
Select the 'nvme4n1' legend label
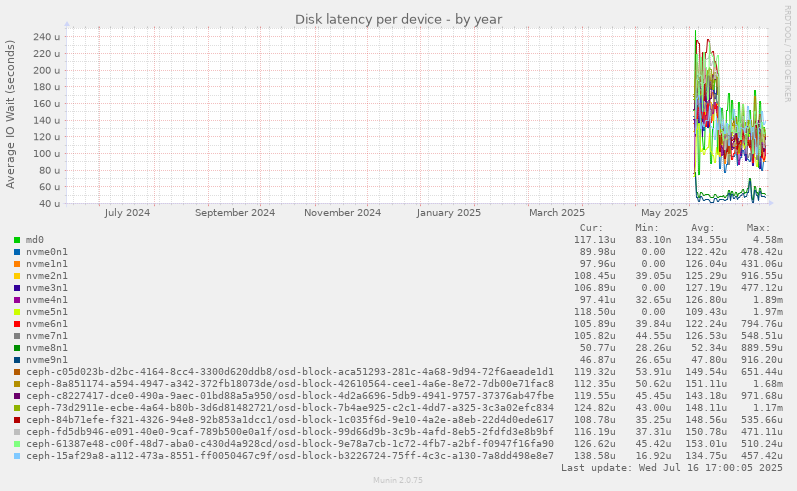47,300
